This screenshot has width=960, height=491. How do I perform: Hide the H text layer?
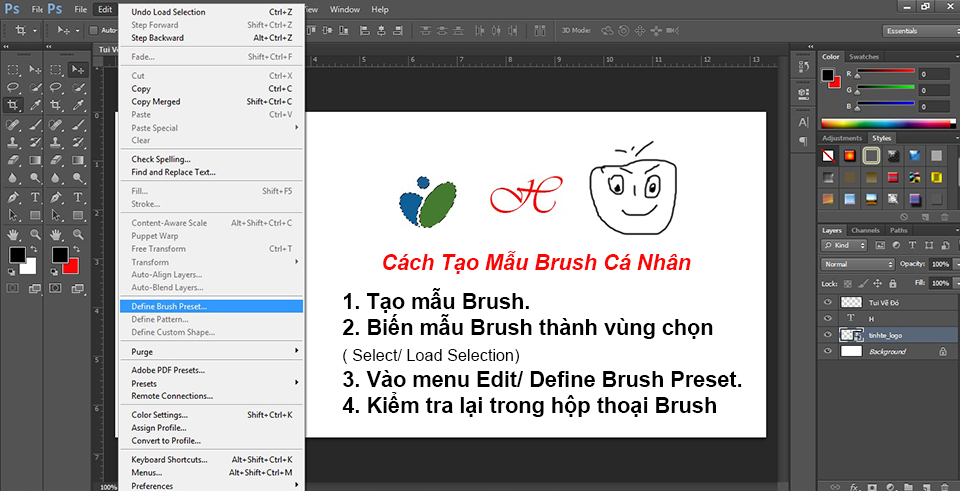coord(828,318)
